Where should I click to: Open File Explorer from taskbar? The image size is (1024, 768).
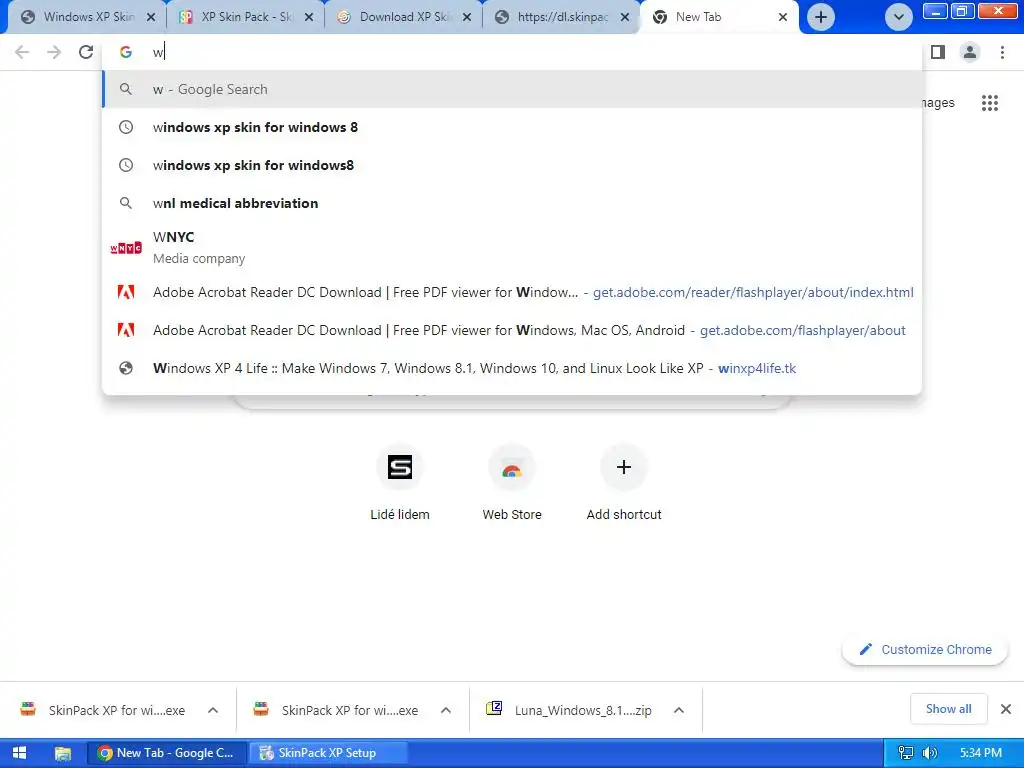(x=63, y=753)
